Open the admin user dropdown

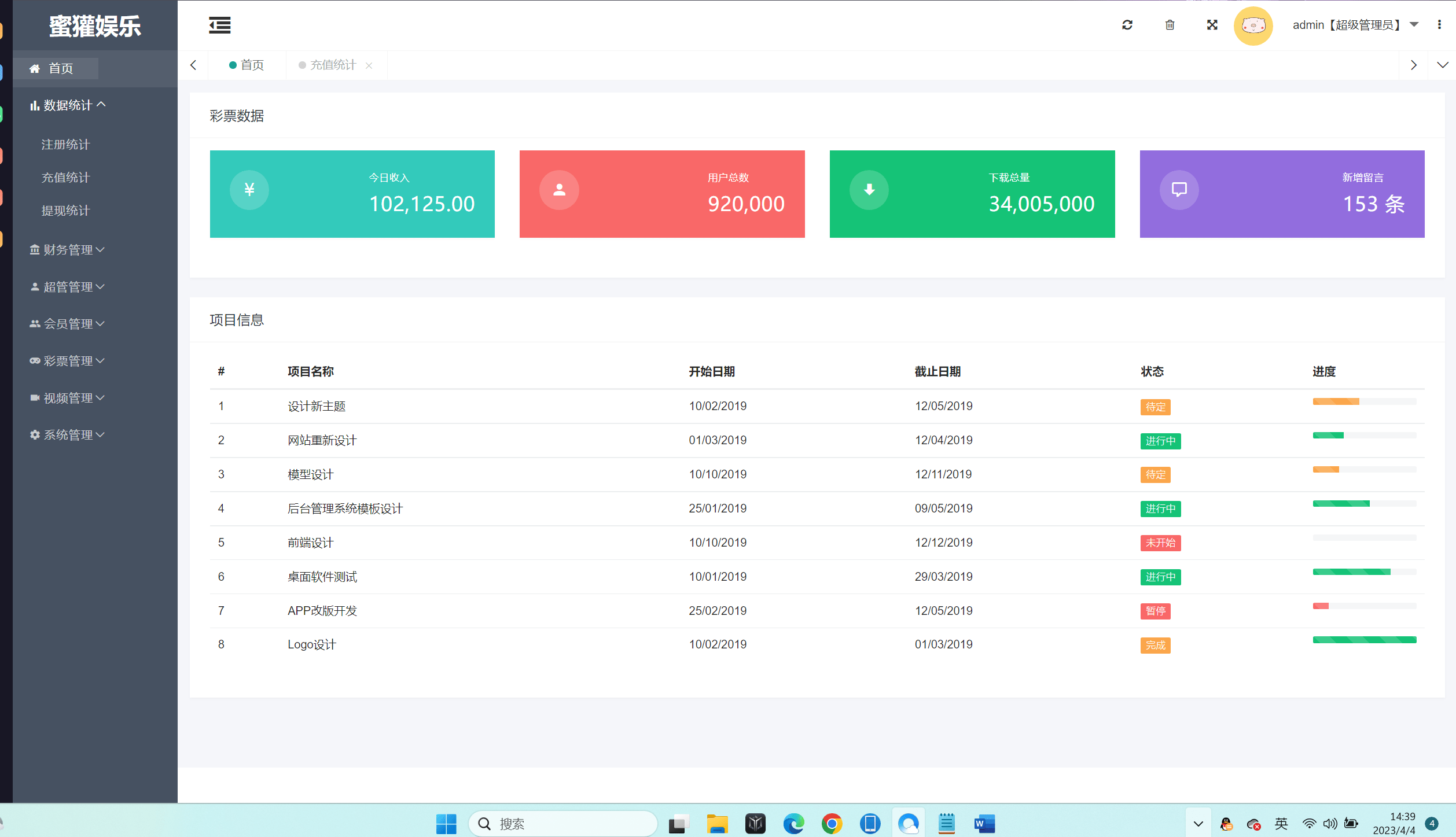point(1355,25)
